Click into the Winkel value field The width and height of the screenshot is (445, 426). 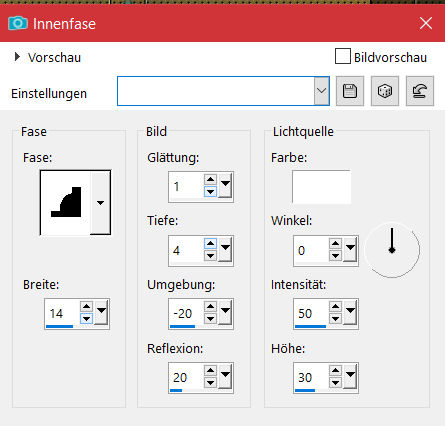[x=311, y=250]
